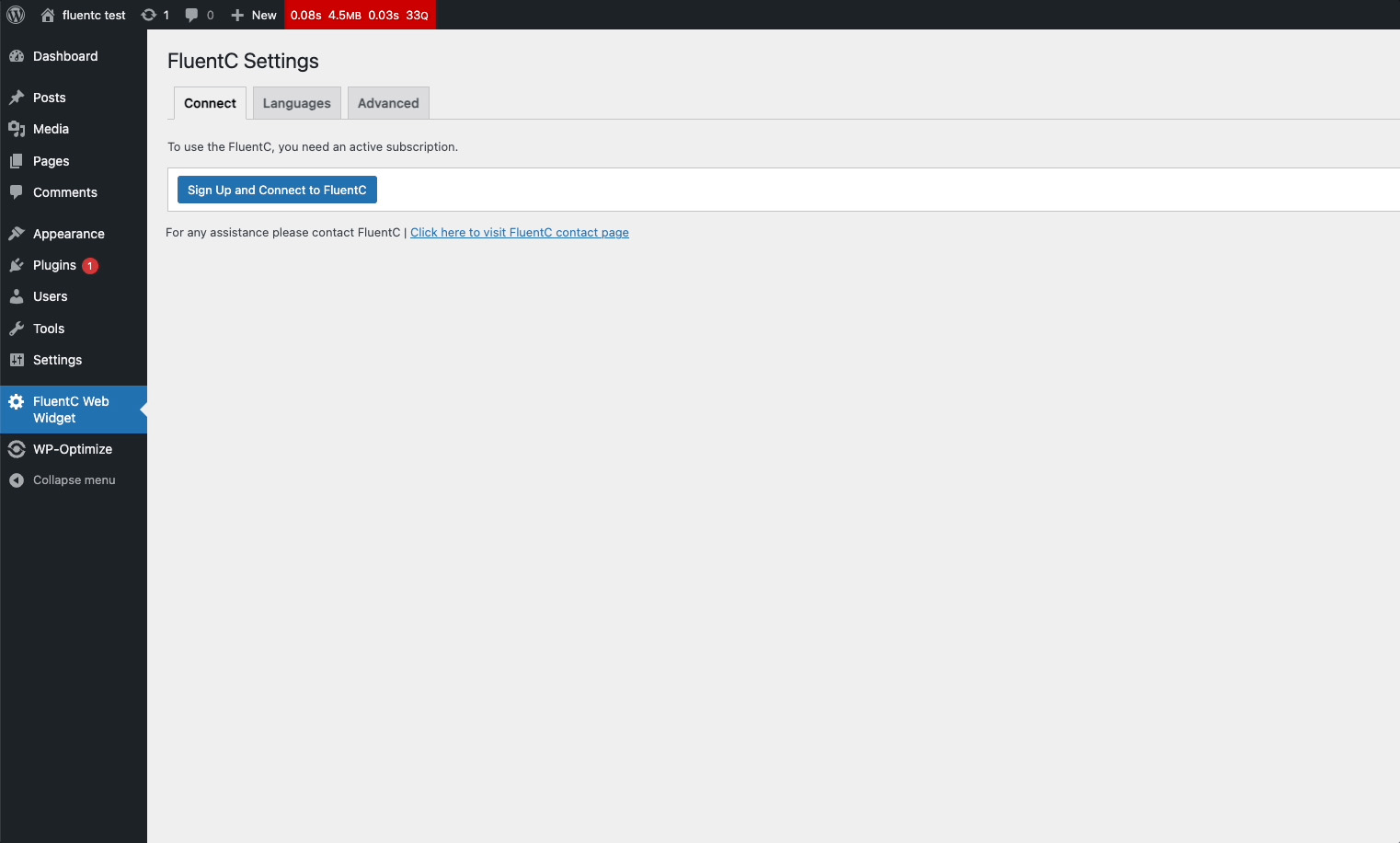Open the Appearance menu label
This screenshot has height=843, width=1400.
pyautogui.click(x=69, y=234)
